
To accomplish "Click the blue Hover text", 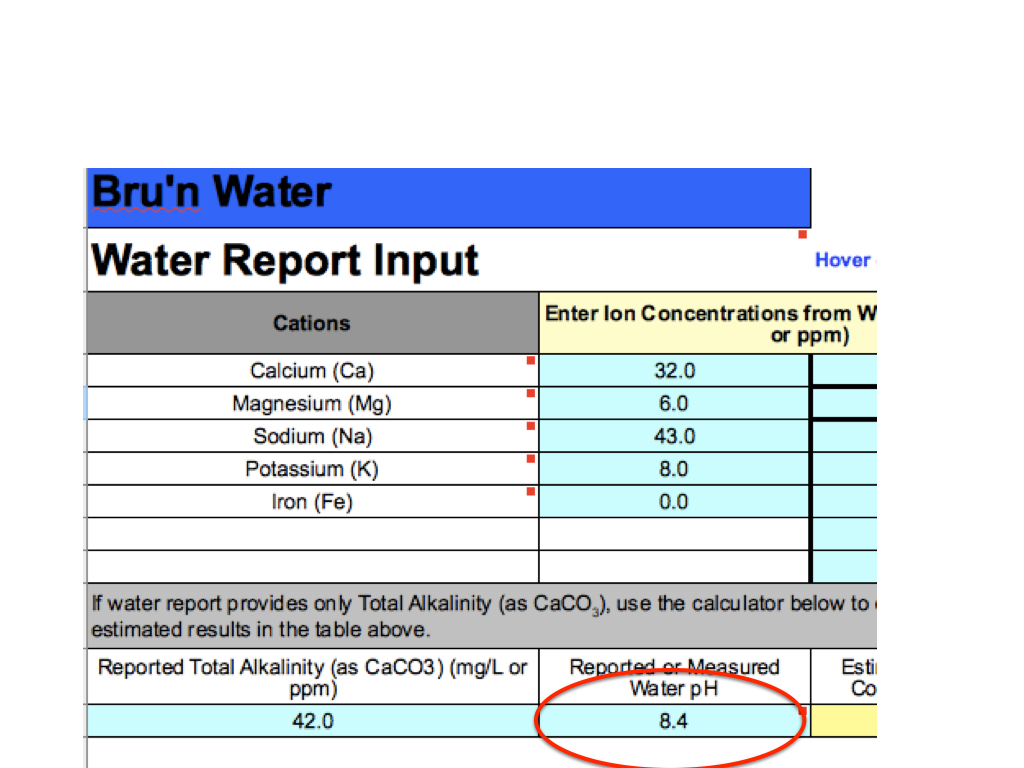I will point(845,260).
